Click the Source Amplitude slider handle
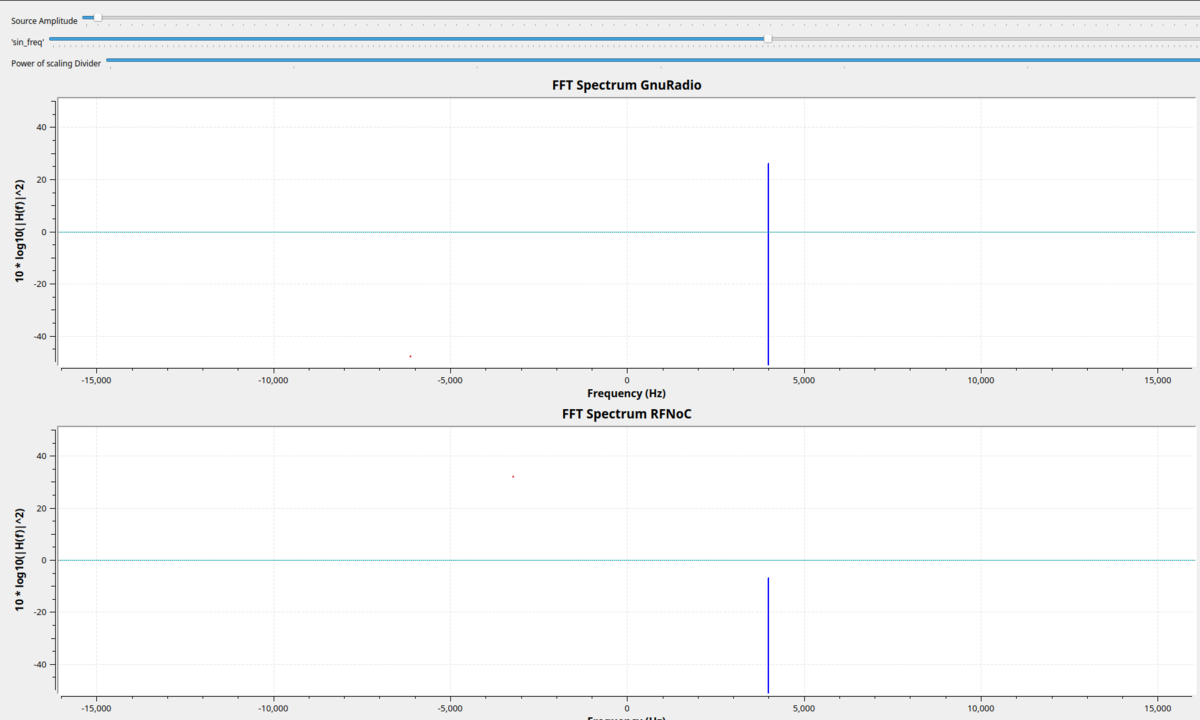The width and height of the screenshot is (1200, 720). 97,18
